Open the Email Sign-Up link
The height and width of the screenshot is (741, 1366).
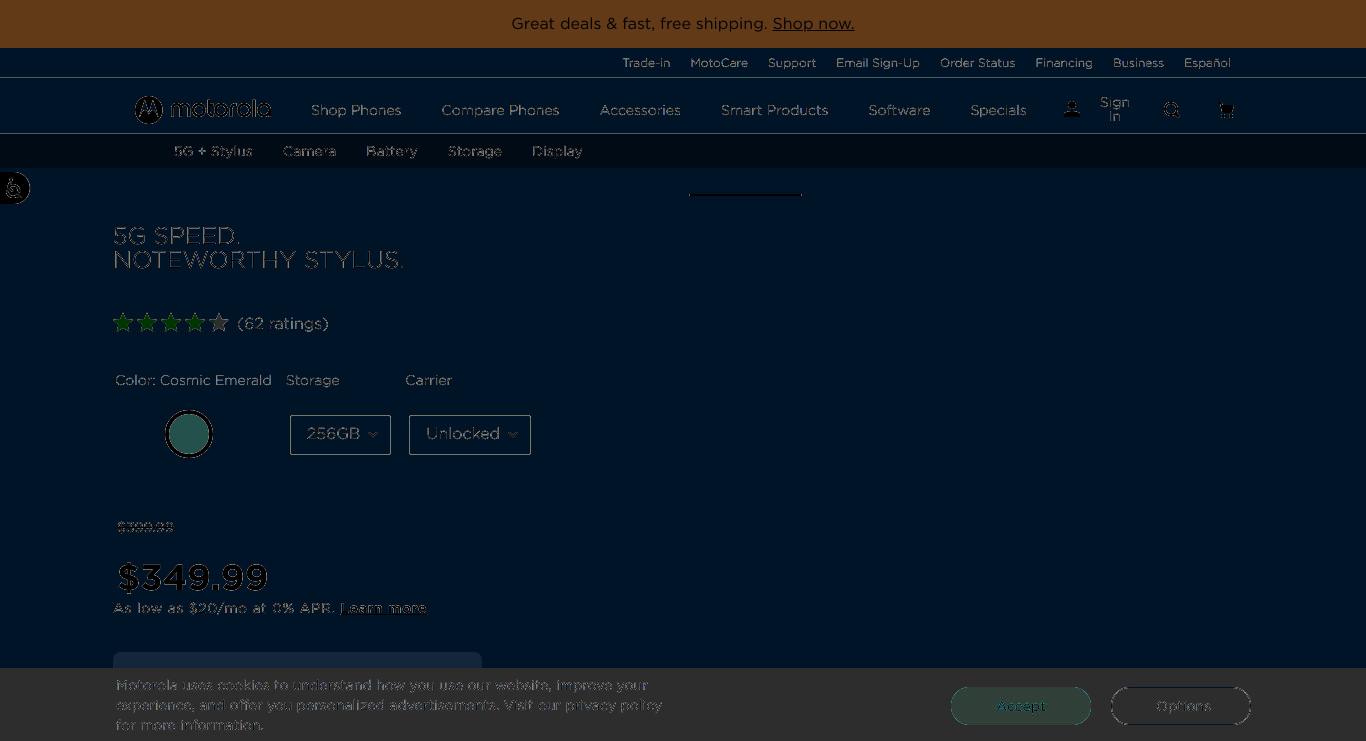click(878, 63)
